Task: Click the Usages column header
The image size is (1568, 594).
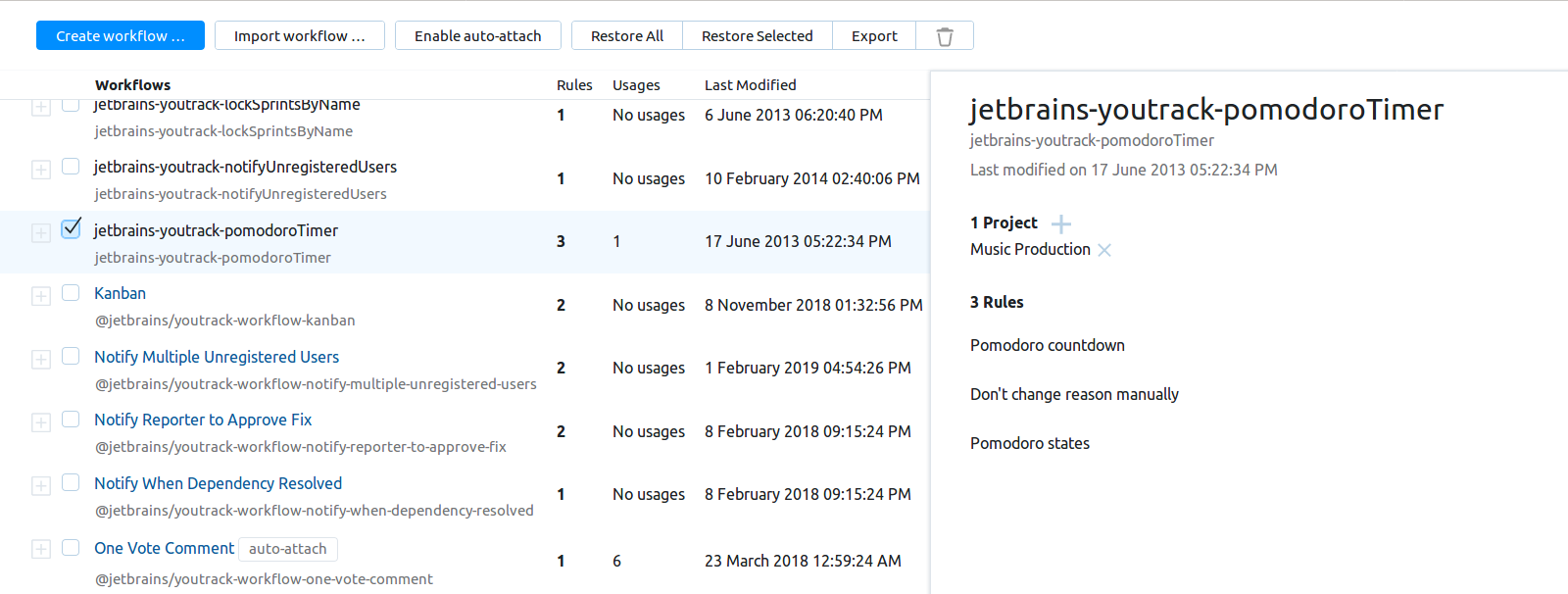Action: pos(636,85)
